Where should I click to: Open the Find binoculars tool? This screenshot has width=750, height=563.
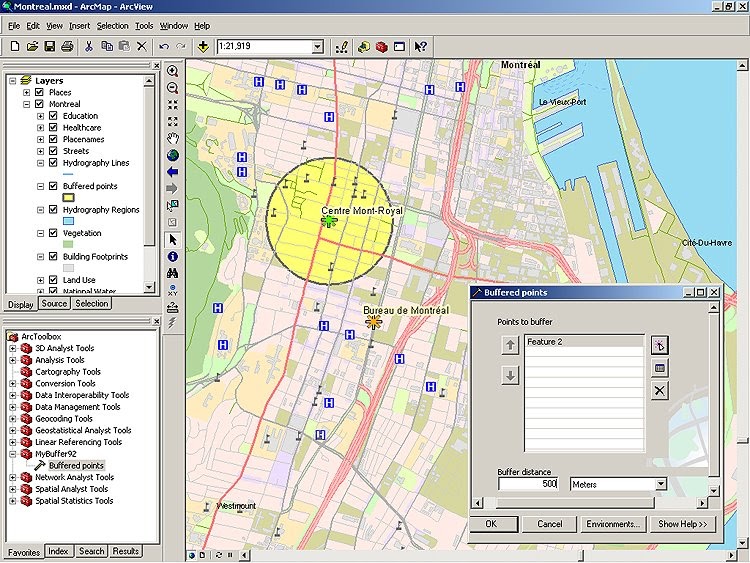pyautogui.click(x=173, y=273)
